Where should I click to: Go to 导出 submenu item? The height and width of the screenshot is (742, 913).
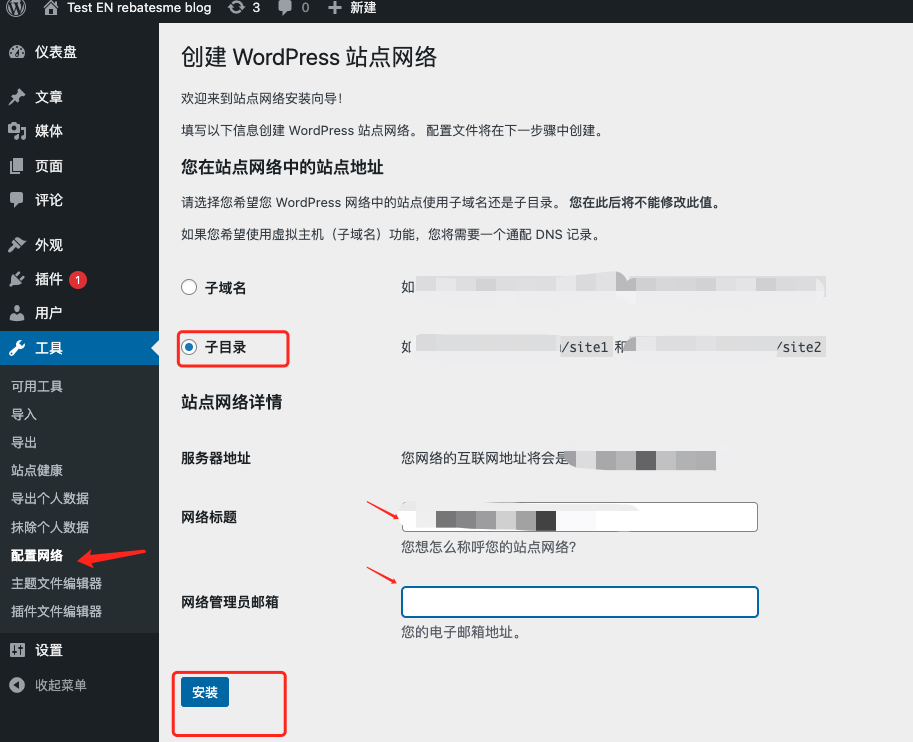tap(24, 442)
